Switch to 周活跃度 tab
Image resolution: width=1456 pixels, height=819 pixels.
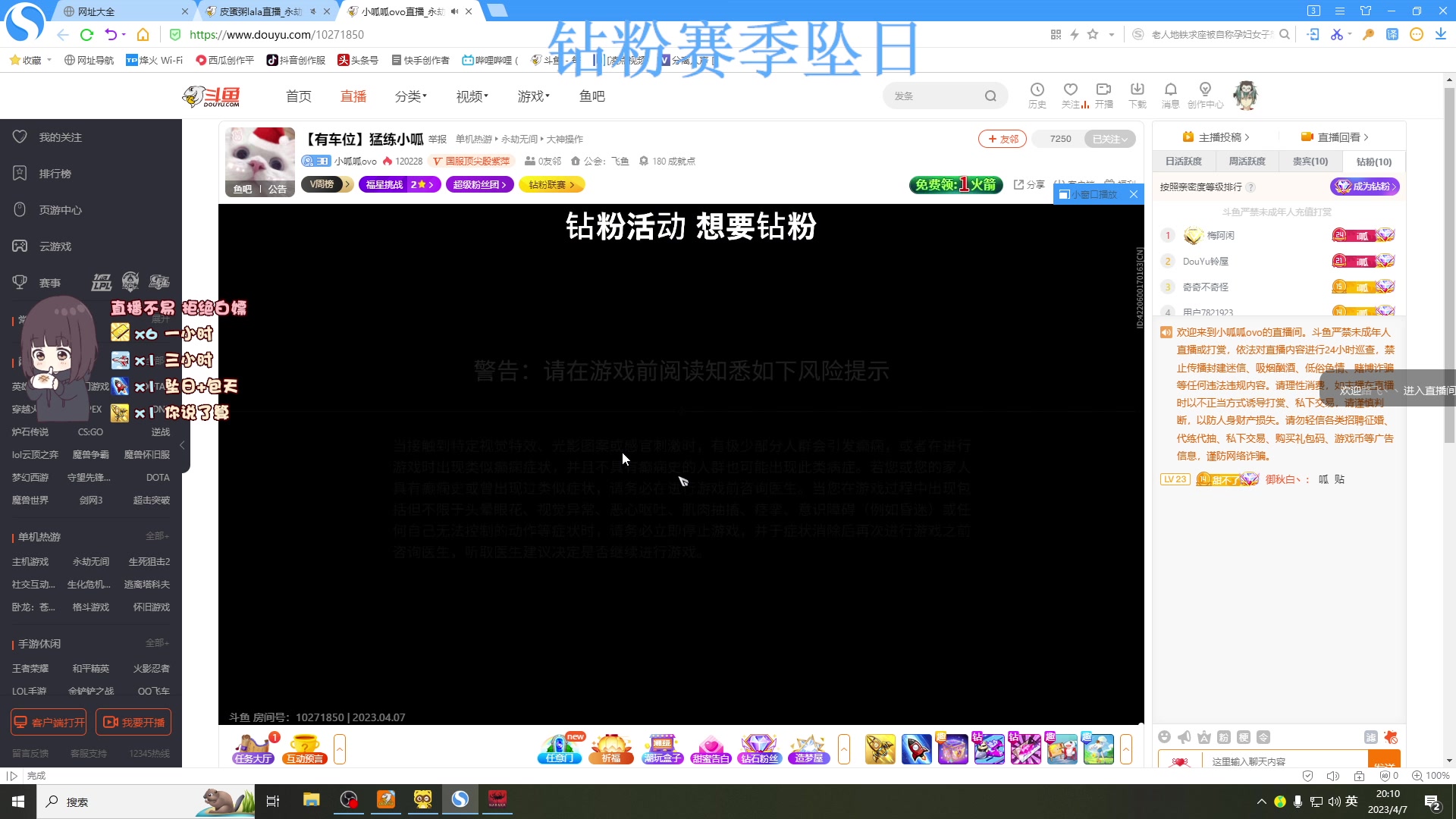point(1247,162)
